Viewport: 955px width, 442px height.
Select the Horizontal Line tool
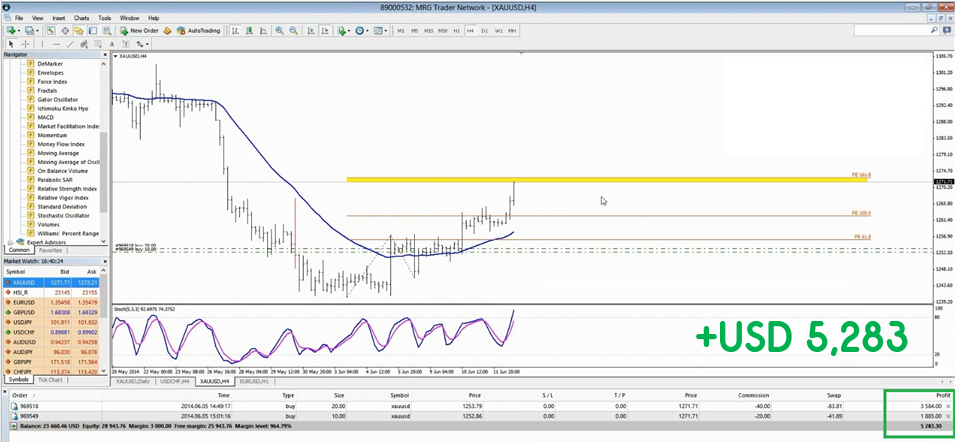coord(56,44)
